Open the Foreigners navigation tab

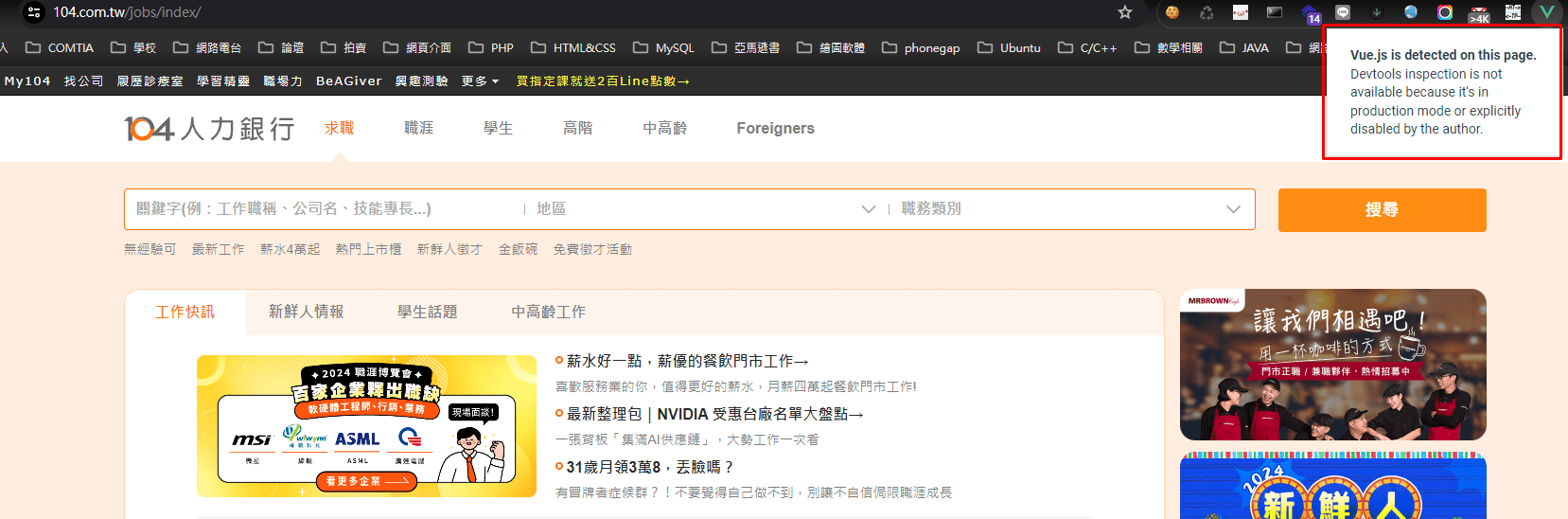tap(775, 128)
